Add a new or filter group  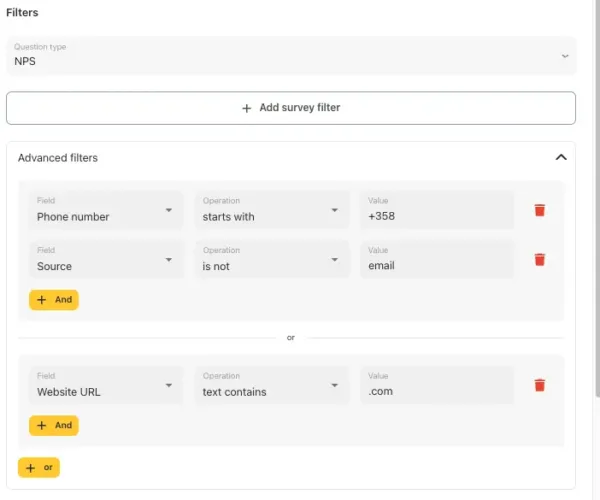pyautogui.click(x=39, y=467)
